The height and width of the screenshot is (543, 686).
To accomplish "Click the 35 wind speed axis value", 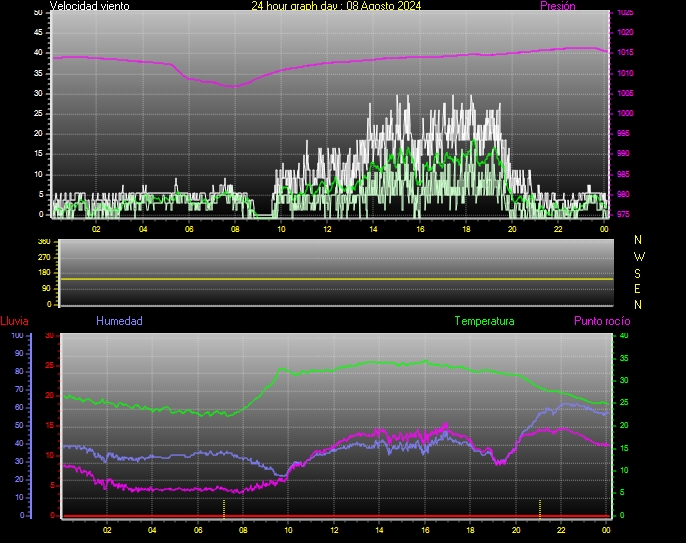I will tap(38, 73).
